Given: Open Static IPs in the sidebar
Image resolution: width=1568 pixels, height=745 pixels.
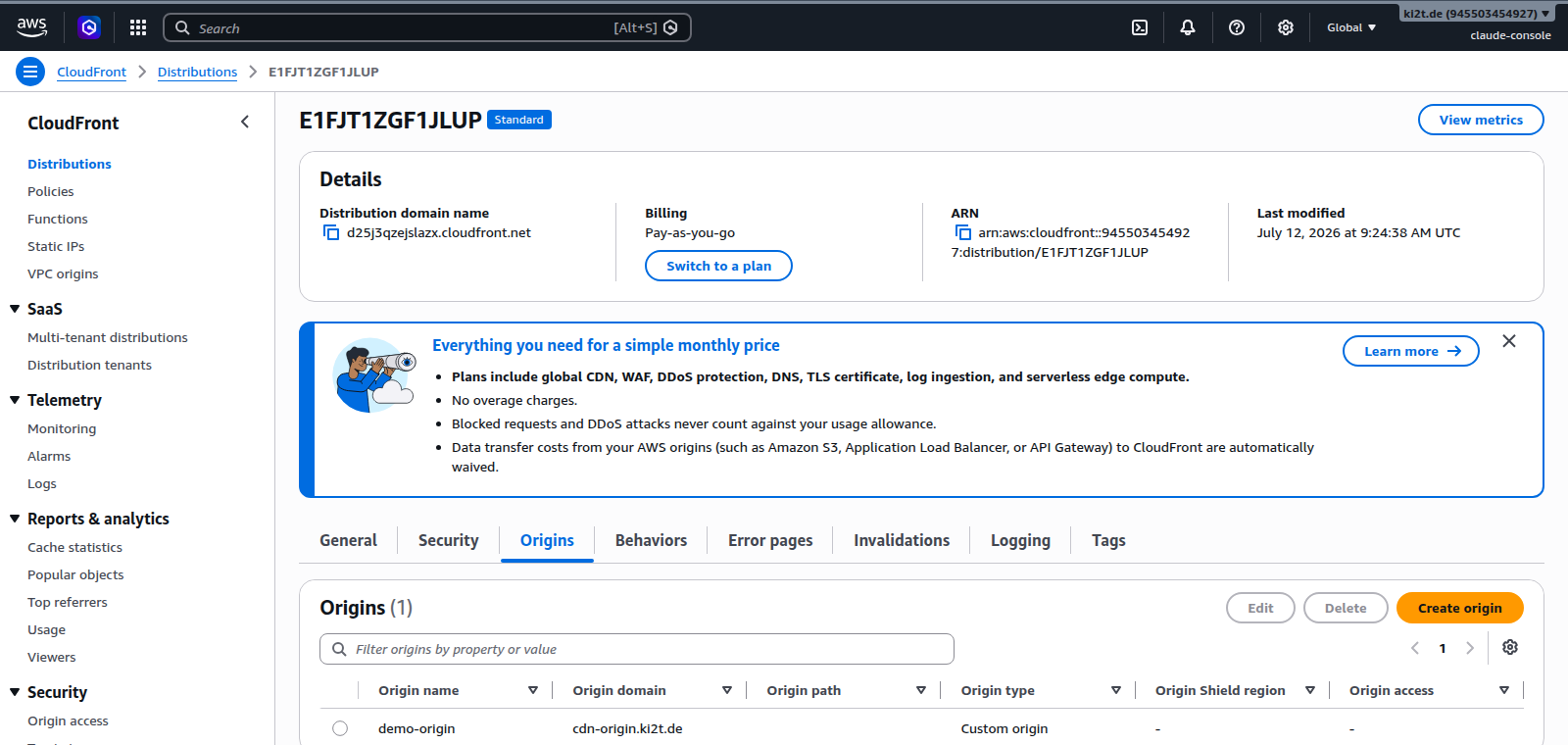Looking at the screenshot, I should coord(56,246).
